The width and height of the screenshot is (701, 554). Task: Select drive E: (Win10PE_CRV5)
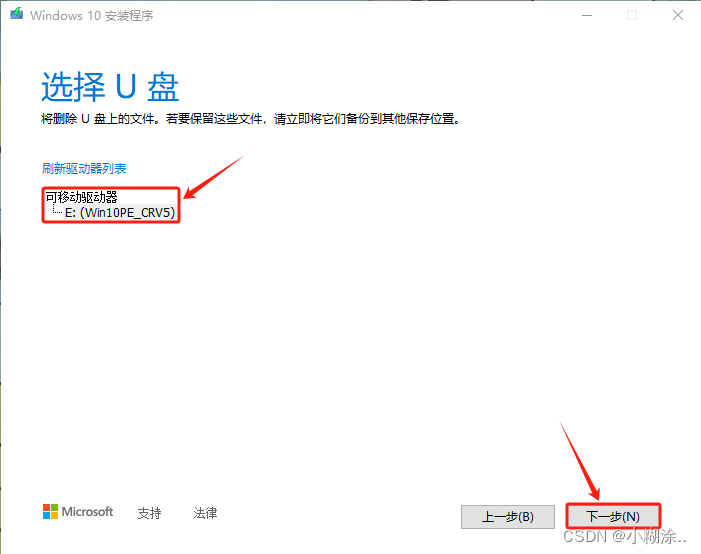tap(120, 212)
